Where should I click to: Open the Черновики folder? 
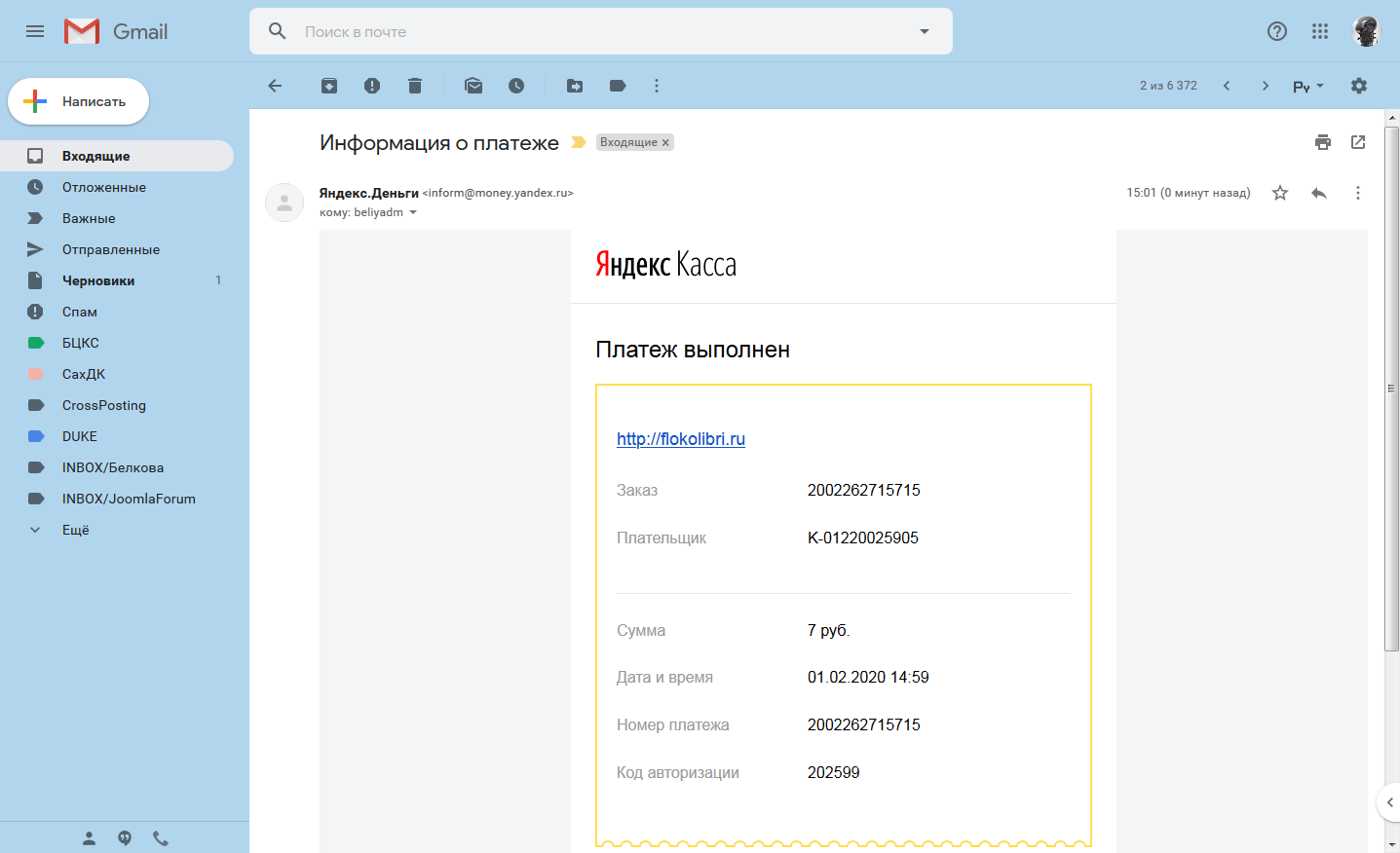(x=98, y=280)
